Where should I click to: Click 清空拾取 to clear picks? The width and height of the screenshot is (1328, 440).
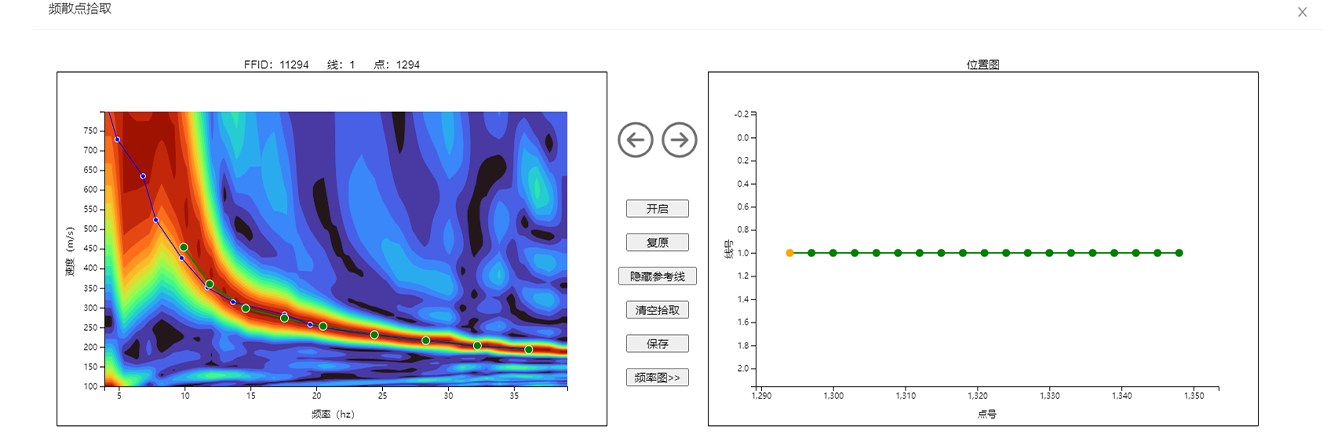click(x=657, y=310)
